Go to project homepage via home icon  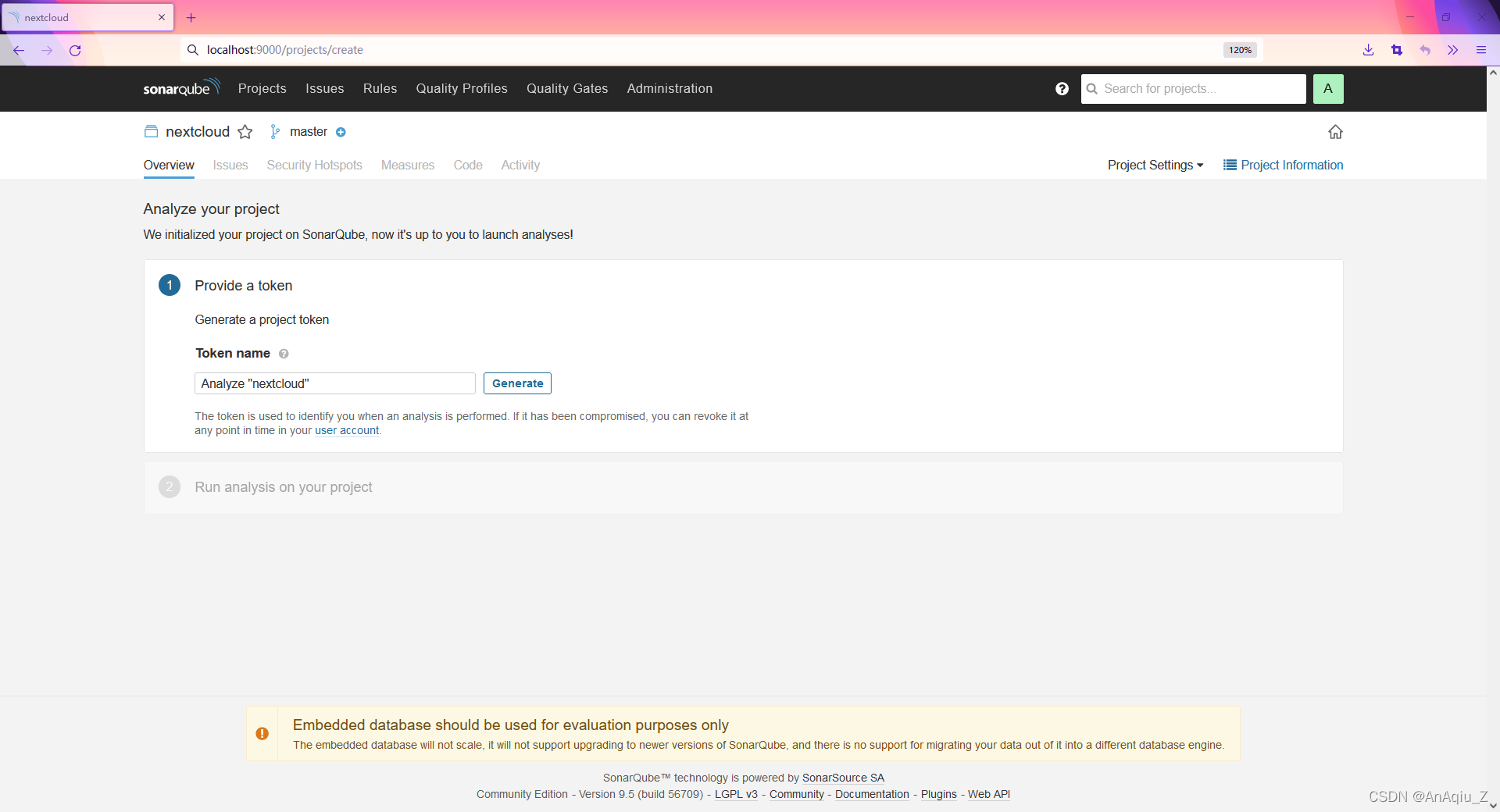(1335, 132)
